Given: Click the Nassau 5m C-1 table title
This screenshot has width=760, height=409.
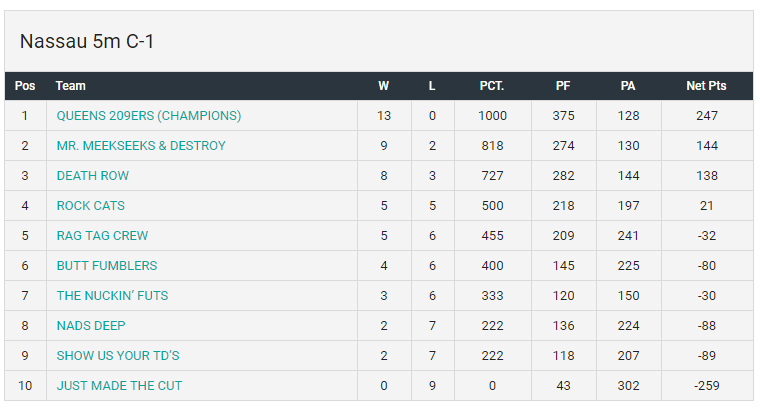Looking at the screenshot, I should (x=86, y=42).
